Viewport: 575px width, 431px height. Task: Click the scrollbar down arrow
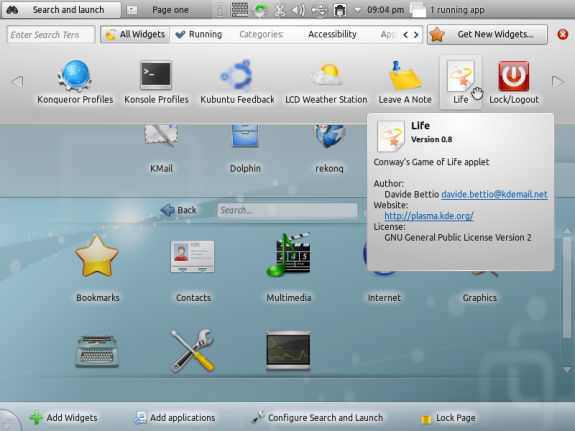click(x=567, y=369)
